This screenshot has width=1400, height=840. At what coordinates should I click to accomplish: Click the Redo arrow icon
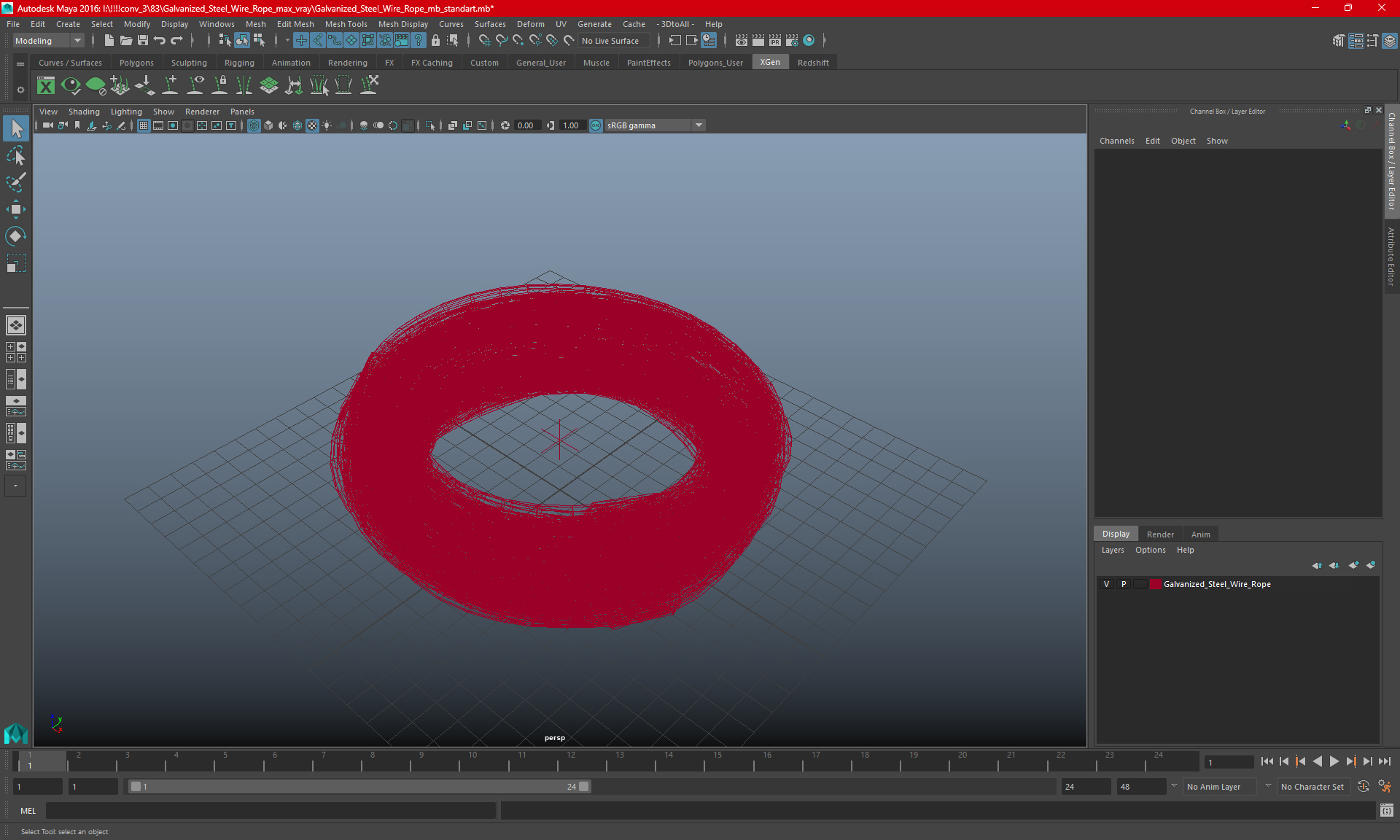[176, 41]
